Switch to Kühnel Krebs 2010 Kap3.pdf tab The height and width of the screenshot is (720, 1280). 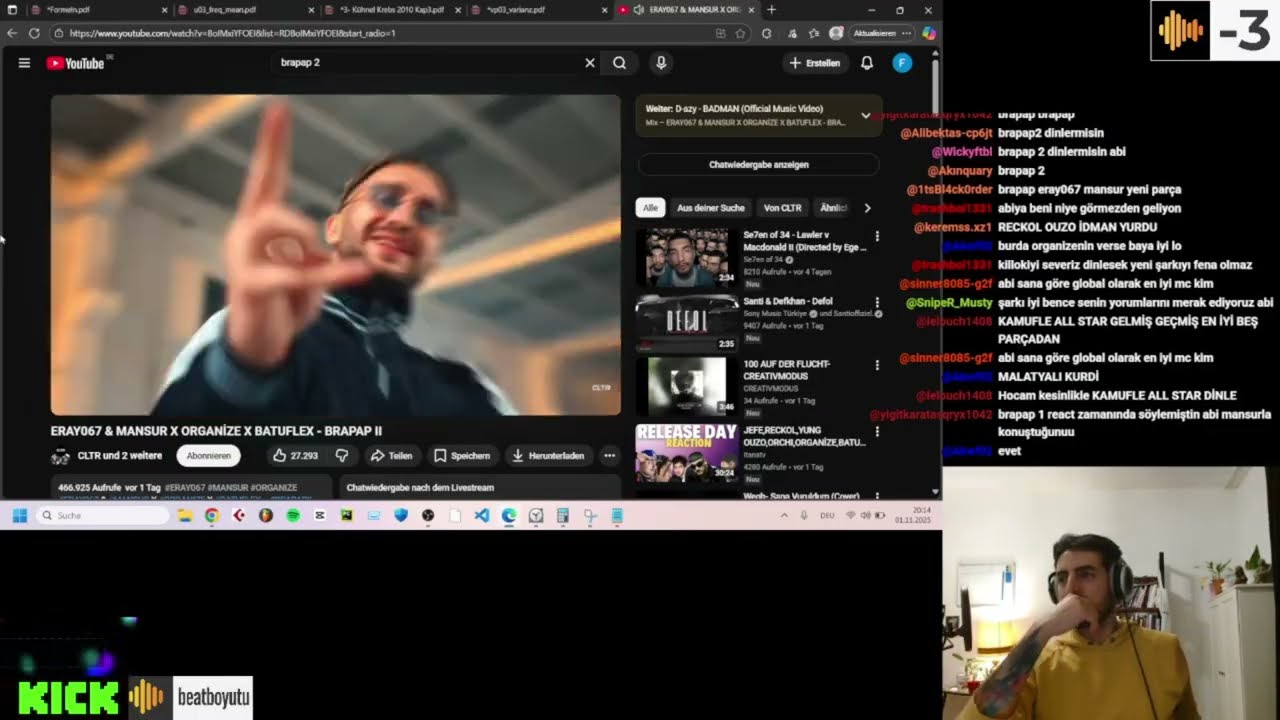(x=393, y=10)
